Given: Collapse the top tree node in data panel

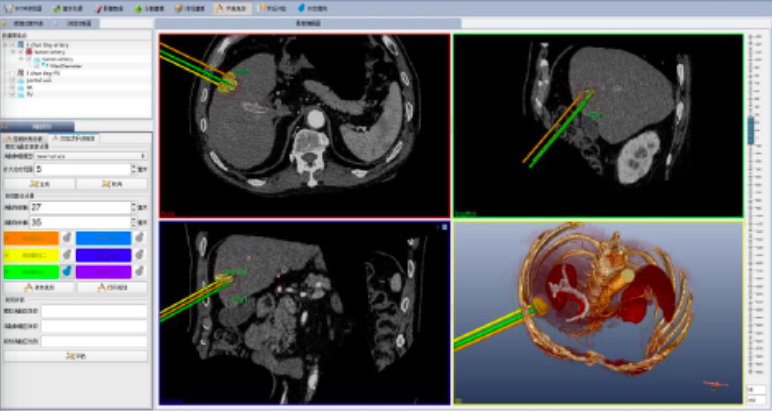Looking at the screenshot, I should click(5, 42).
